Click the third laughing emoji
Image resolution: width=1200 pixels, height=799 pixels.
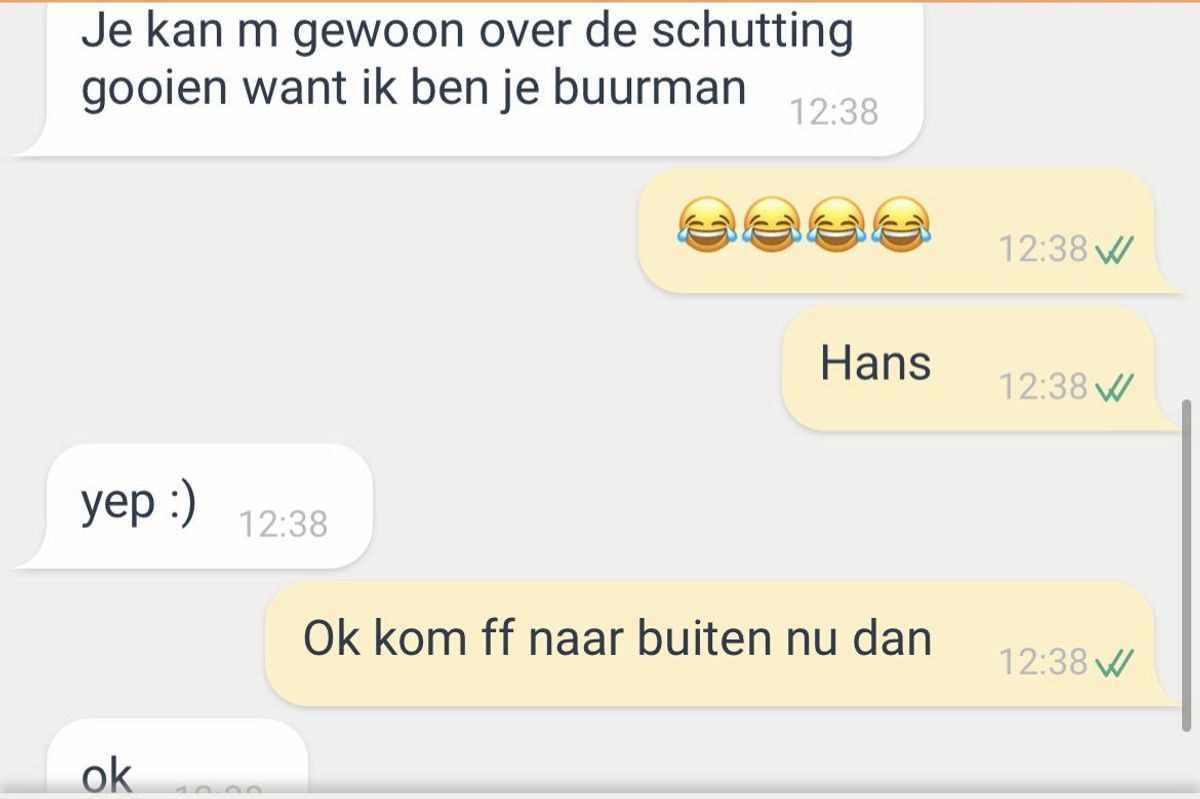pos(836,222)
